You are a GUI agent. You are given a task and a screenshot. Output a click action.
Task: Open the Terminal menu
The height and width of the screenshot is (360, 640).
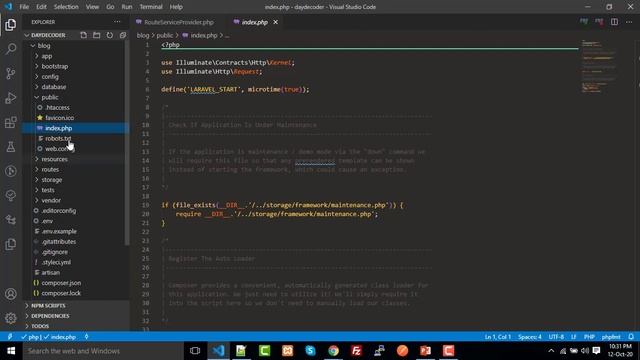click(x=151, y=7)
